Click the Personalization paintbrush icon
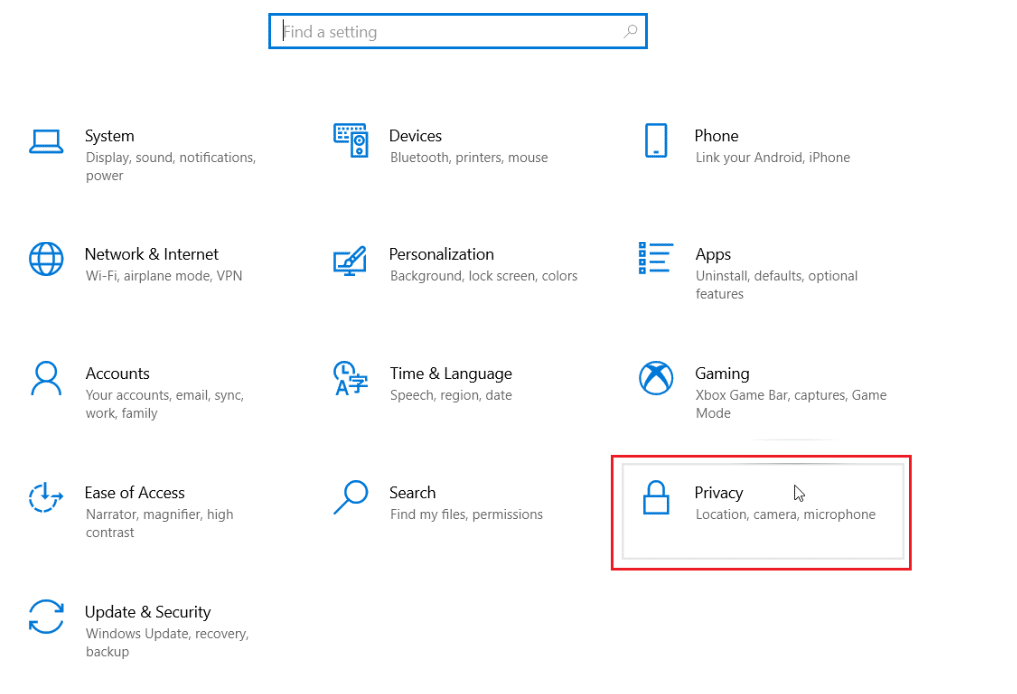 [351, 260]
